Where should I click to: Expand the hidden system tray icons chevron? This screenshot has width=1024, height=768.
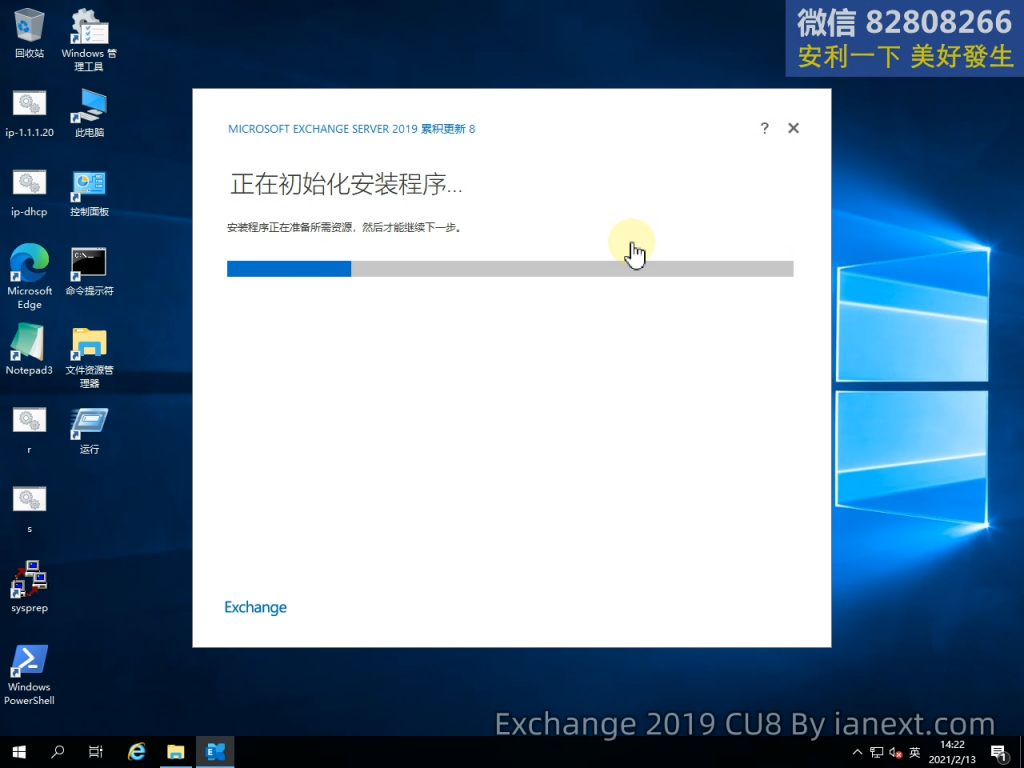857,752
